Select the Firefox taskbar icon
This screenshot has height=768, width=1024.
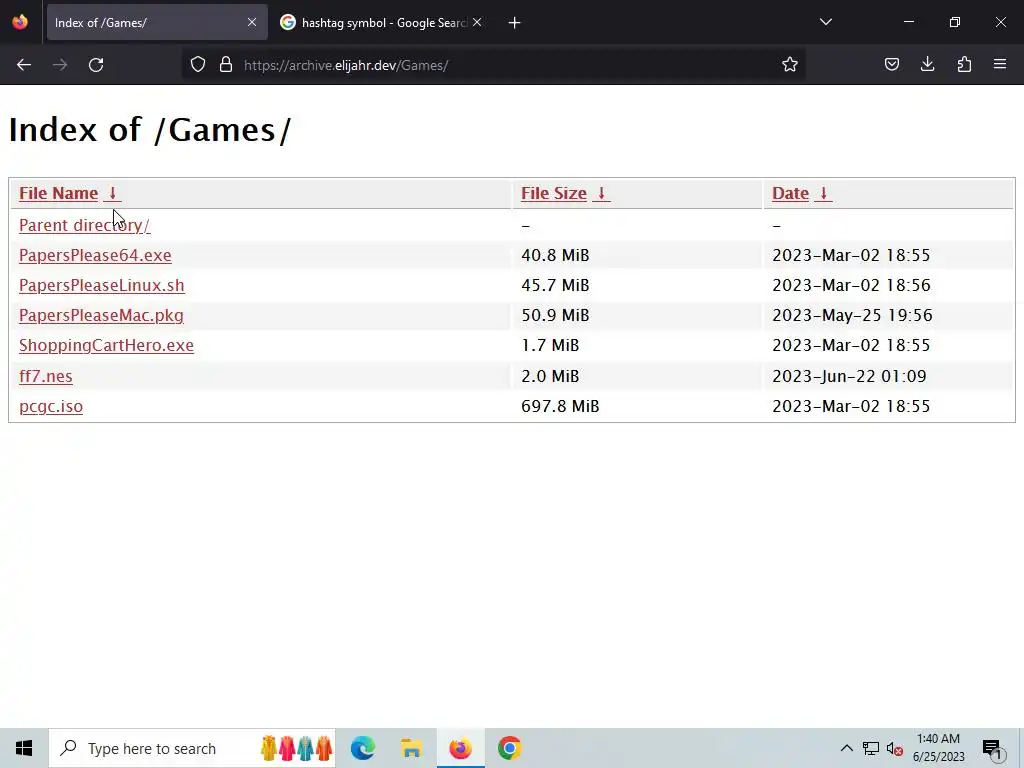coord(460,748)
